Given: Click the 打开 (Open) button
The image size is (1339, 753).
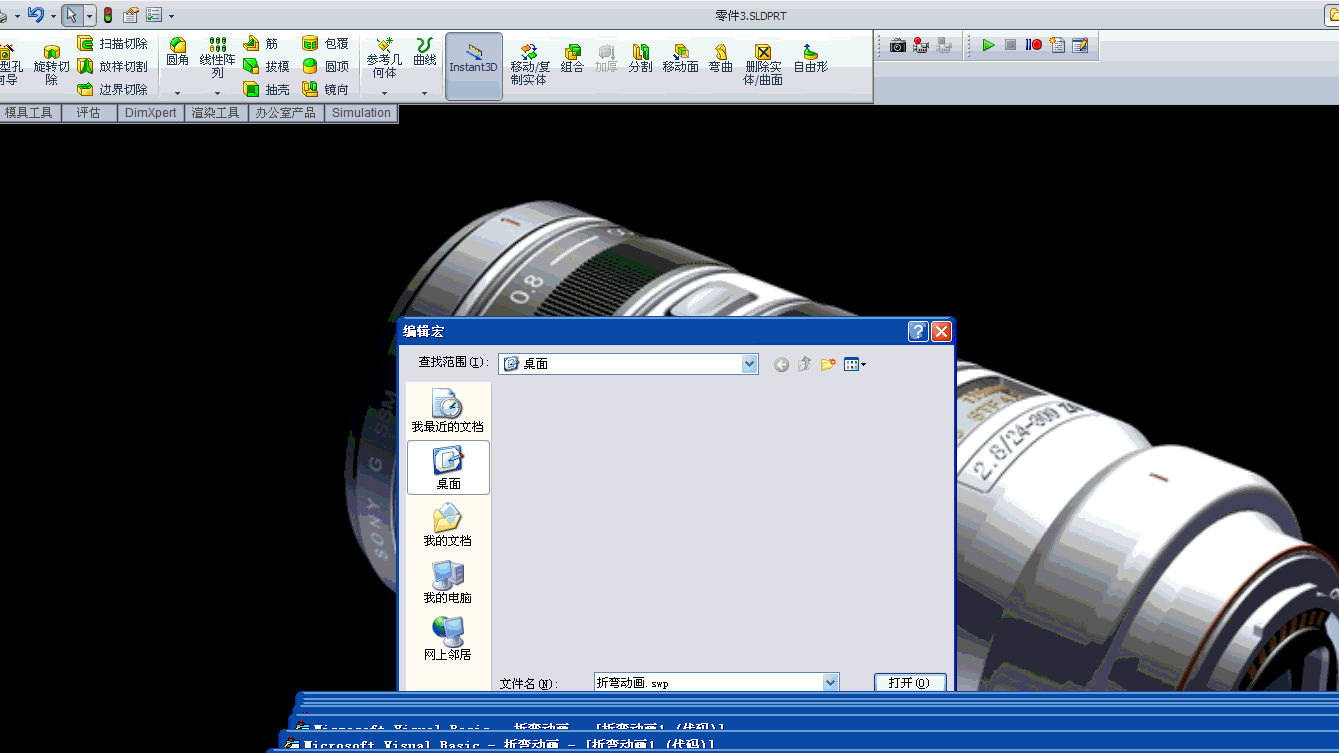Looking at the screenshot, I should tap(910, 682).
